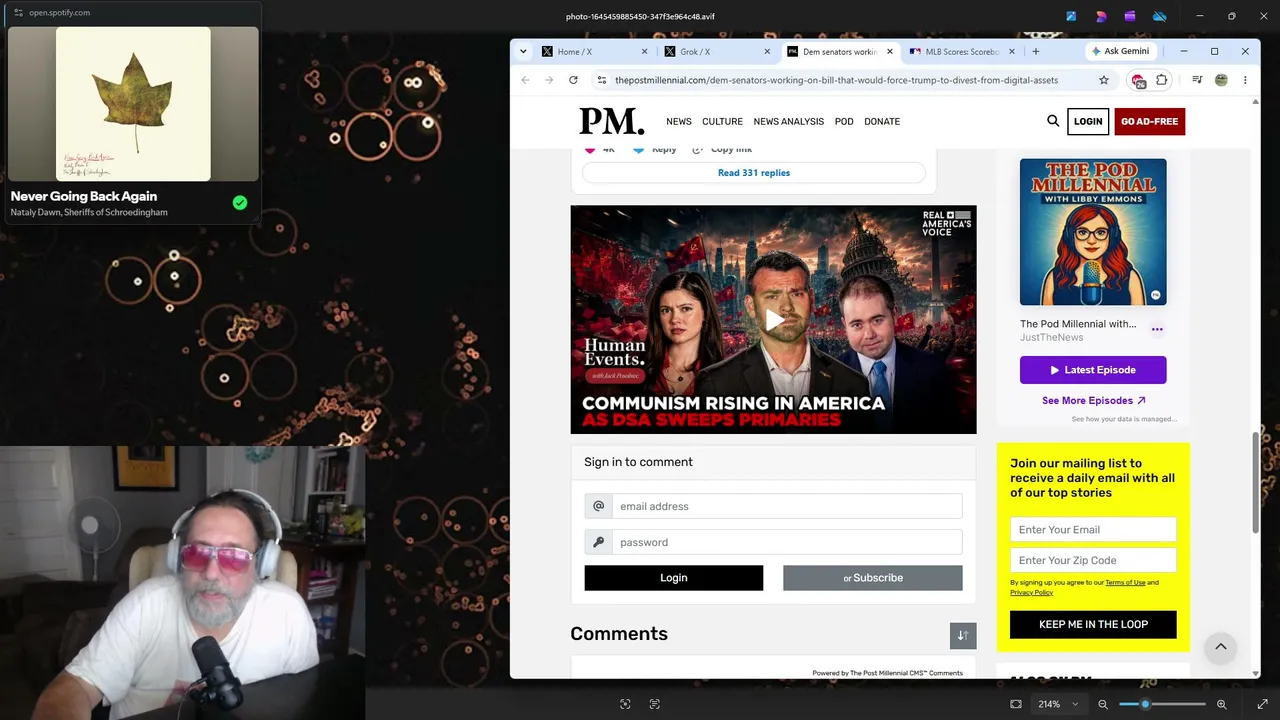
Task: Click the red extension icon with badge
Action: [x=1138, y=80]
